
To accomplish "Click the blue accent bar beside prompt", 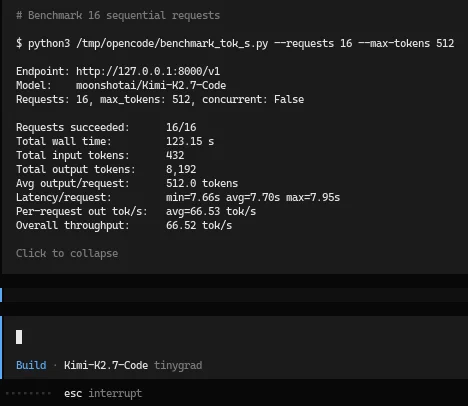I will (x=1, y=347).
